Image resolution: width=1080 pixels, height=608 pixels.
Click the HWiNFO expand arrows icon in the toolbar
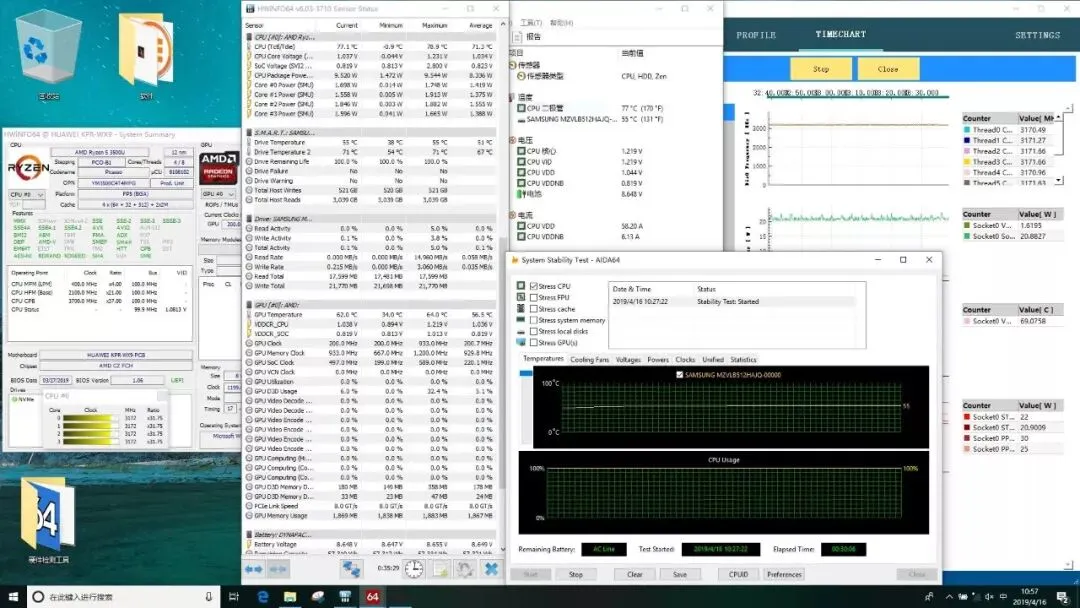(253, 569)
